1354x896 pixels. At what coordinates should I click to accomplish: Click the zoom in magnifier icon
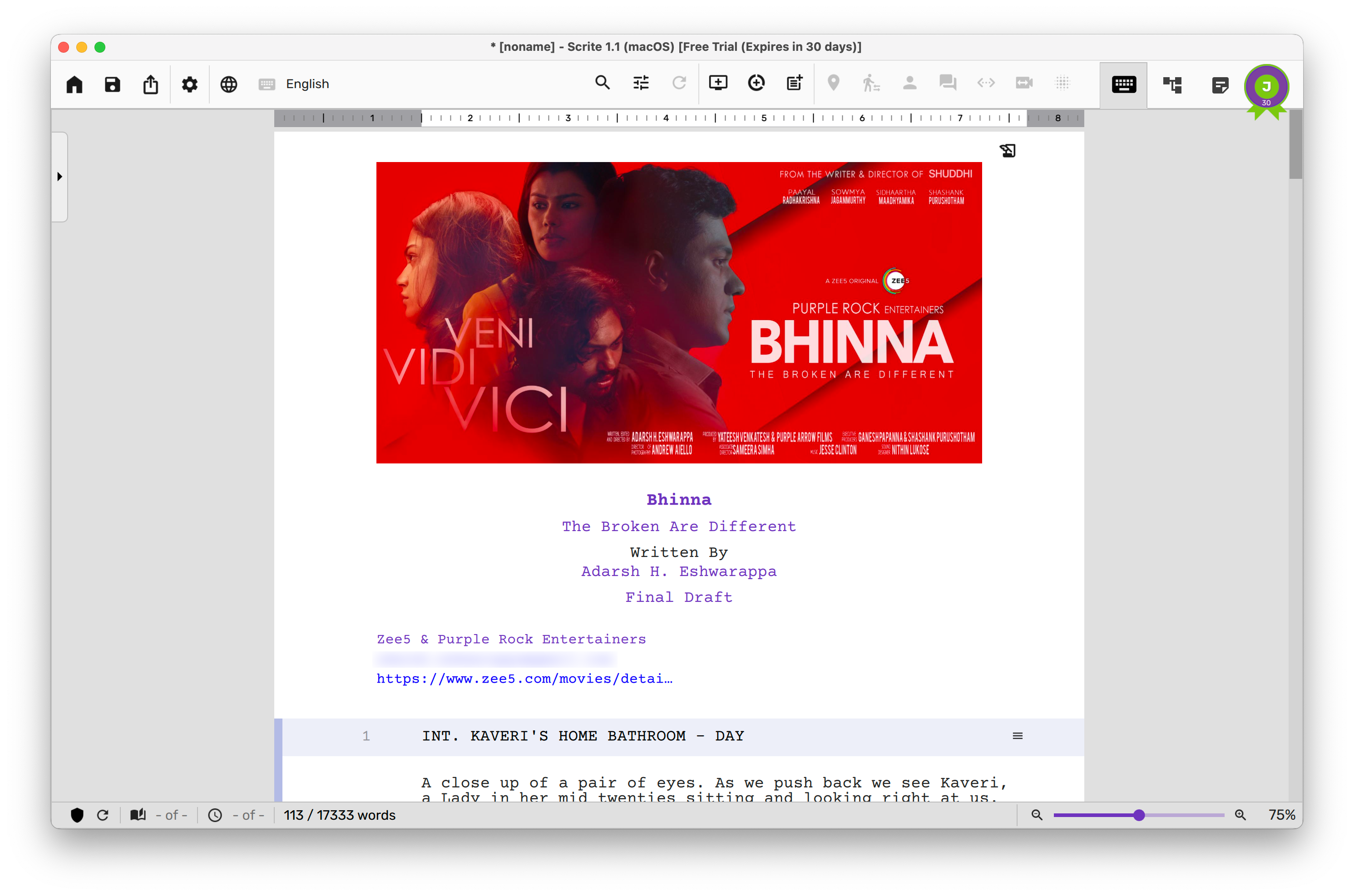click(1240, 815)
